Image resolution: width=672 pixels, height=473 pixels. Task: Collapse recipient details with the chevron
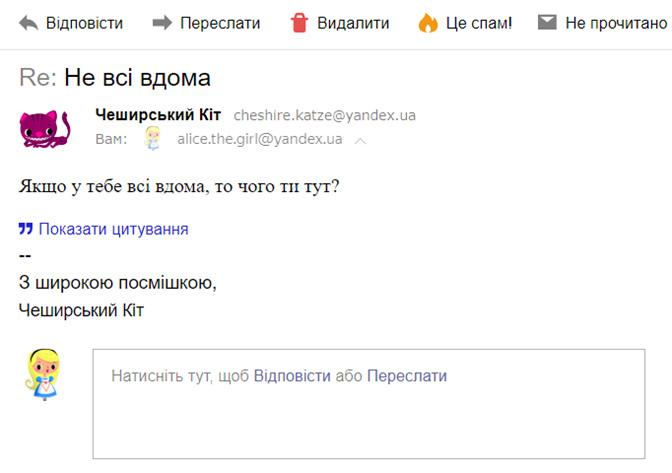tap(360, 141)
